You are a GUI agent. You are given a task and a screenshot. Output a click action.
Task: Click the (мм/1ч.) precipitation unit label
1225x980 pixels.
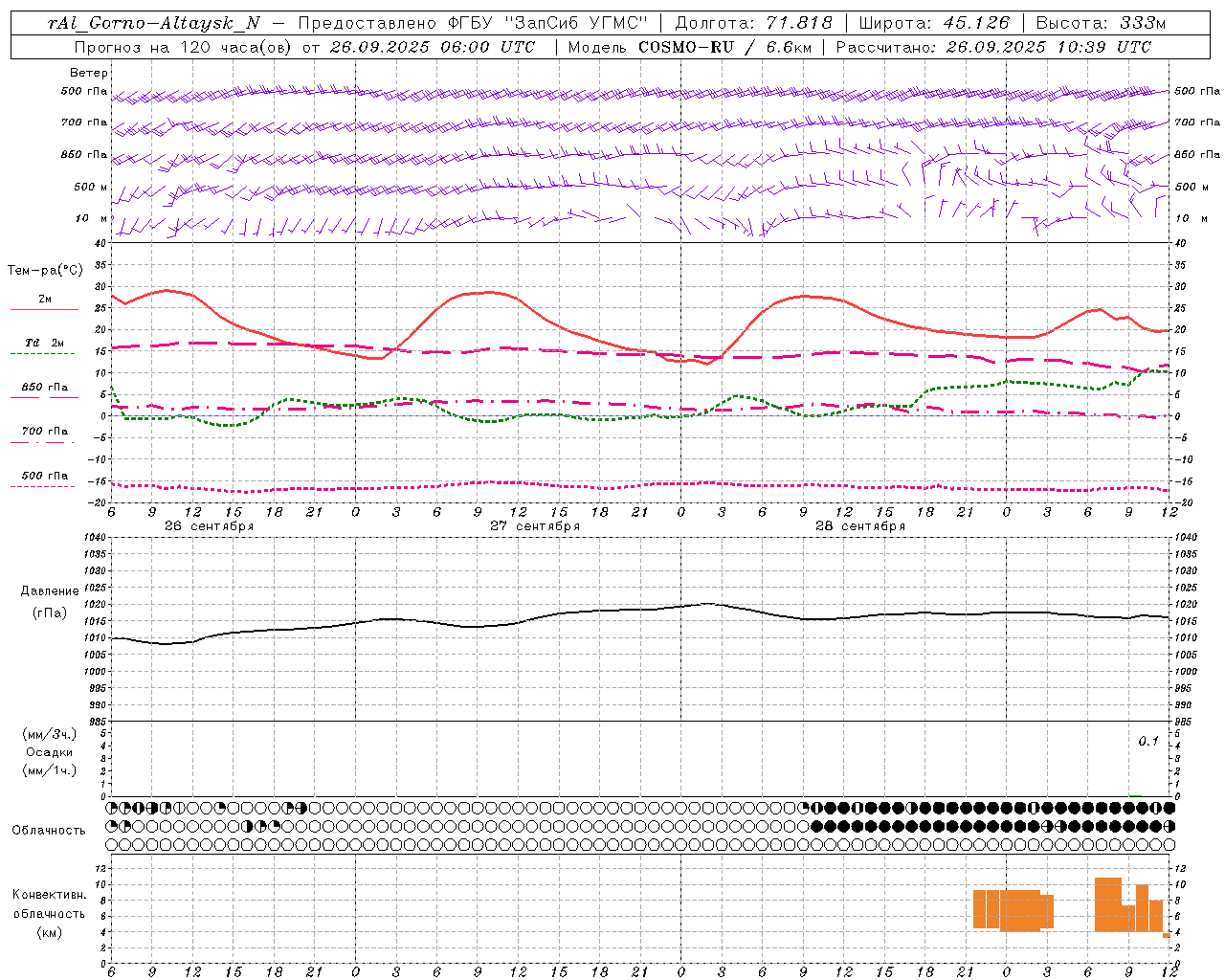(49, 770)
